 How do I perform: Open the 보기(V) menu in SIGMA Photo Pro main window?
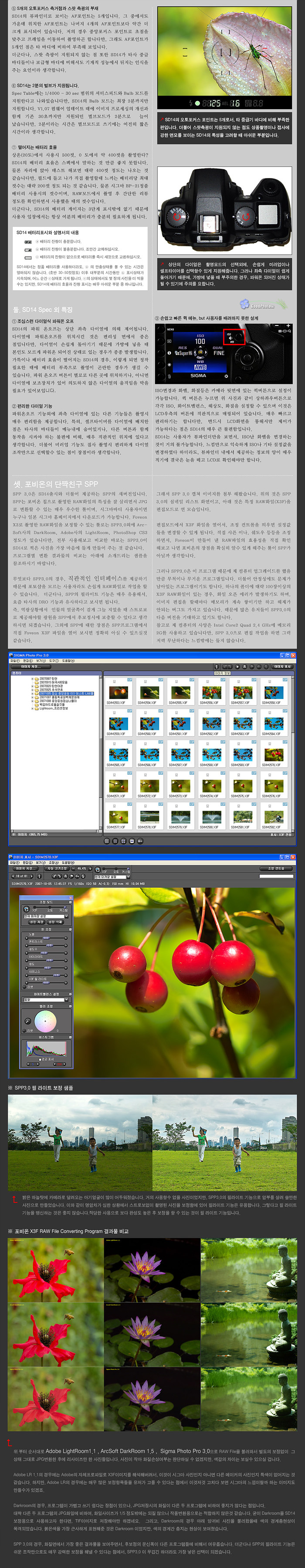click(41, 661)
